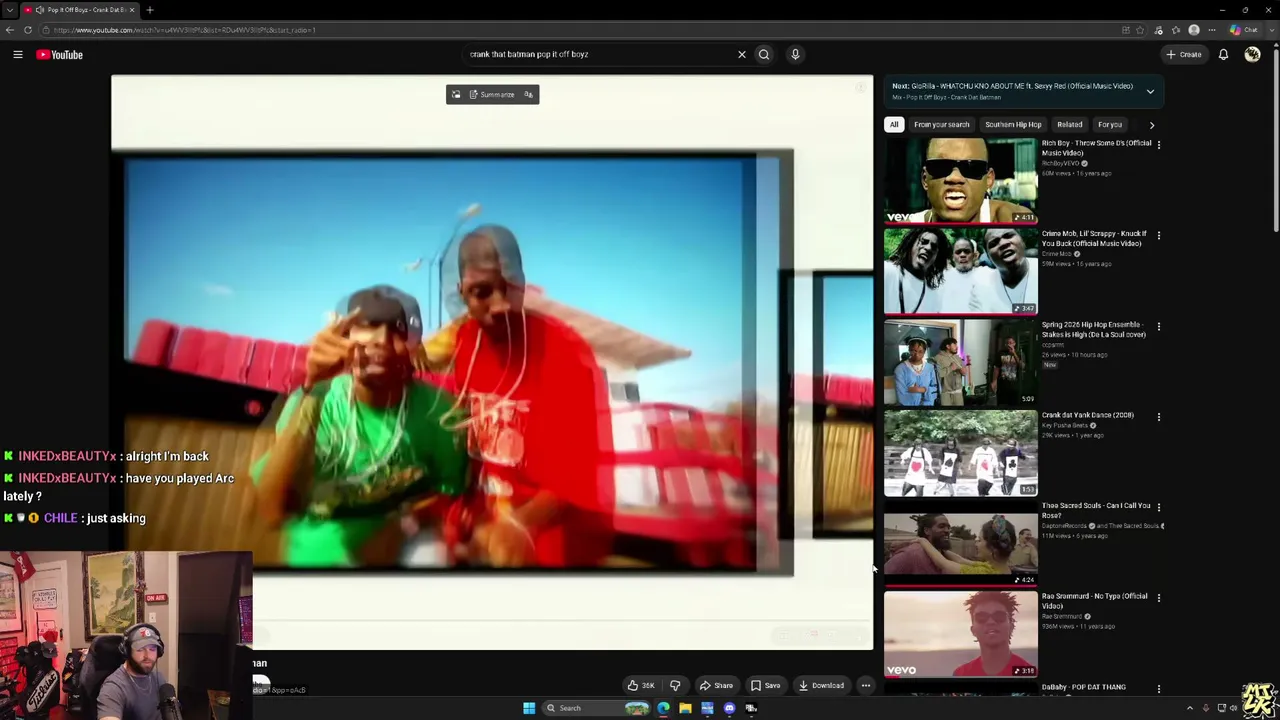1280x720 pixels.
Task: Click the Create button
Action: coord(1184,54)
